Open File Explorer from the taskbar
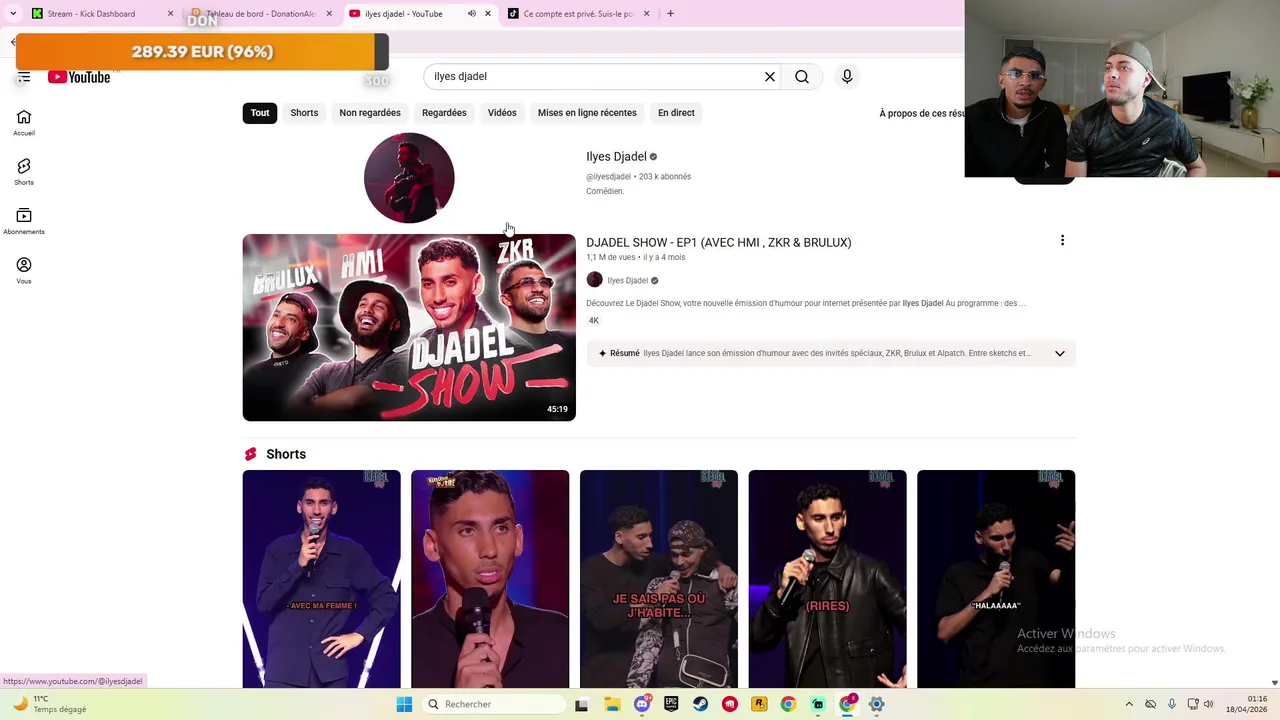Viewport: 1280px width, 720px height. click(612, 704)
